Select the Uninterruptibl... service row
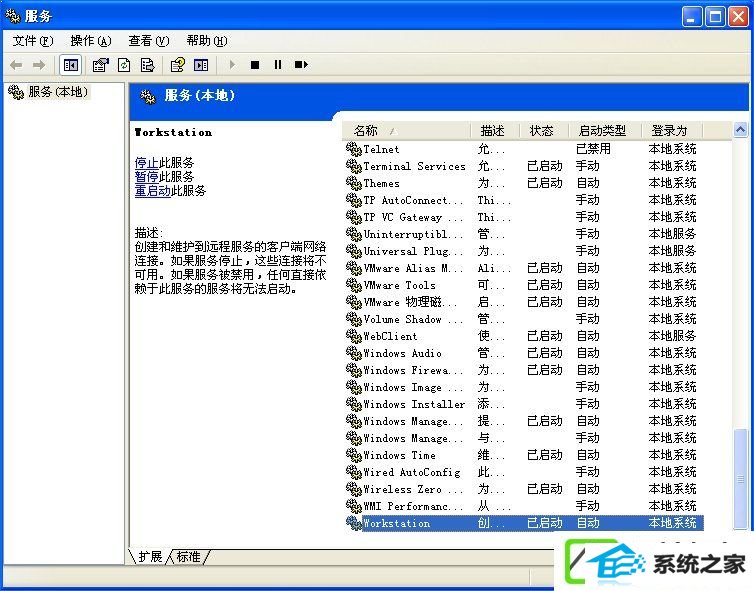The image size is (754, 591). (x=524, y=234)
